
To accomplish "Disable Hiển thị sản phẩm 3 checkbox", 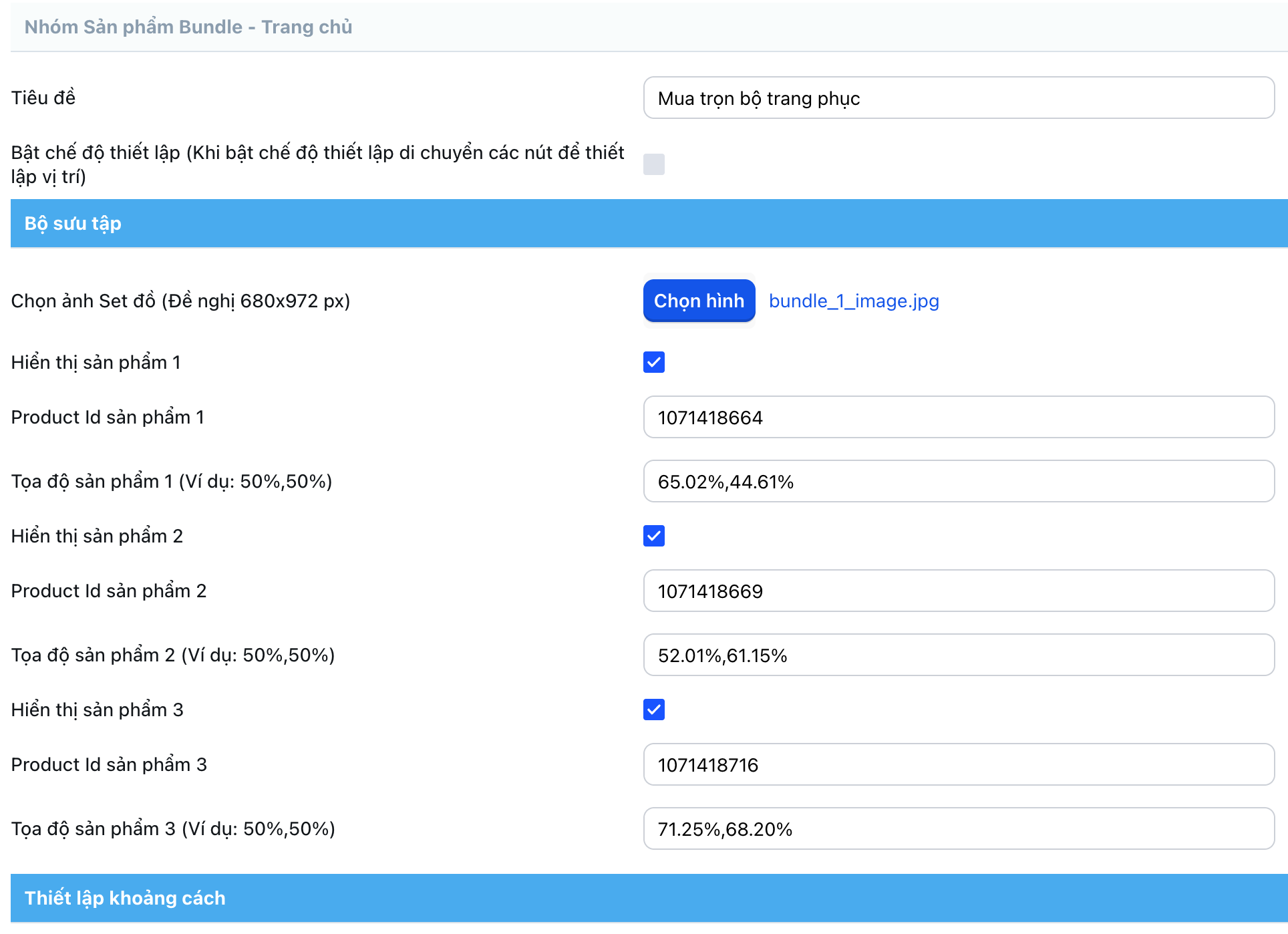I will (x=653, y=710).
